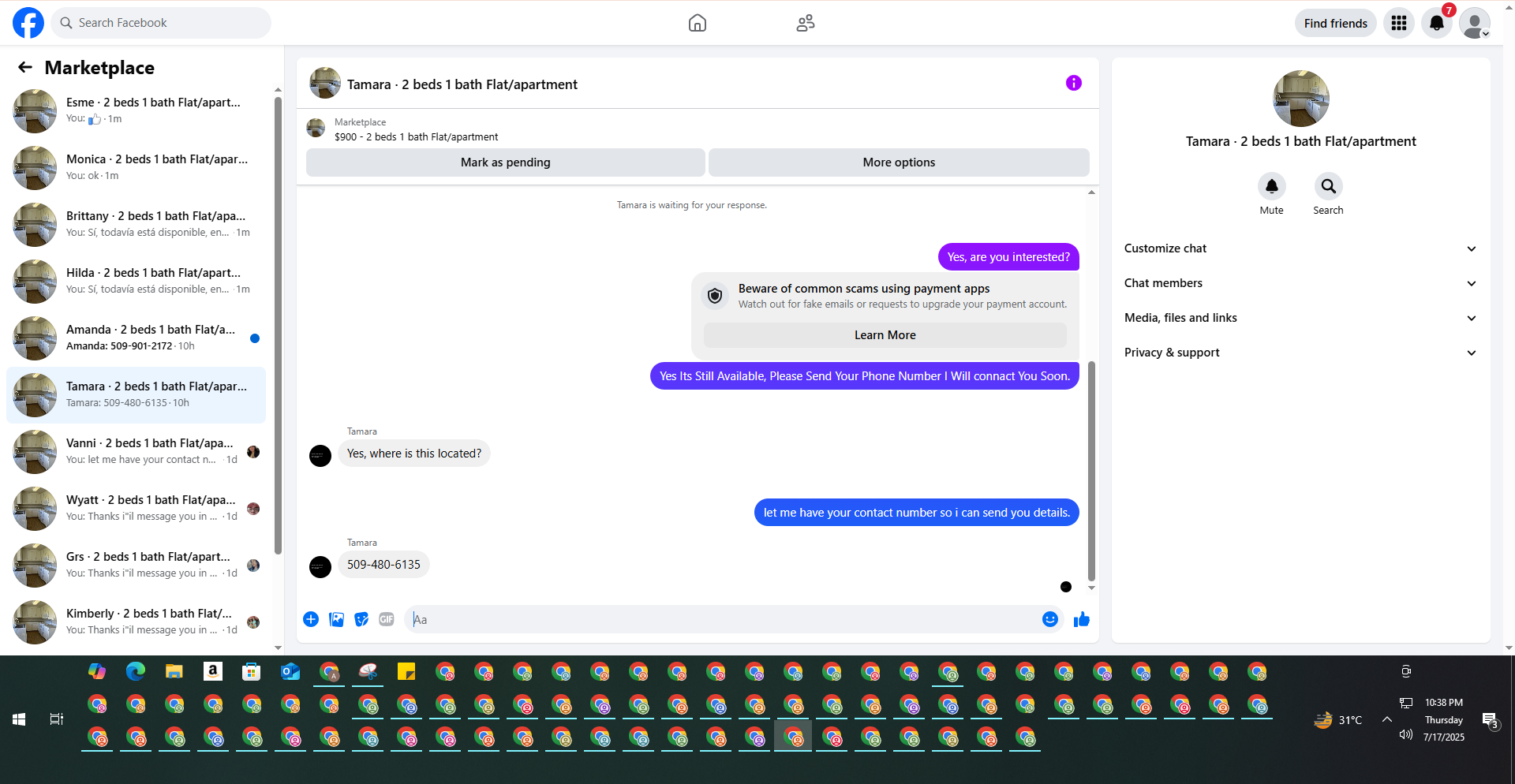Screen dimensions: 1515x784
Task: Open the Friends icon in top navigation
Action: point(806,23)
